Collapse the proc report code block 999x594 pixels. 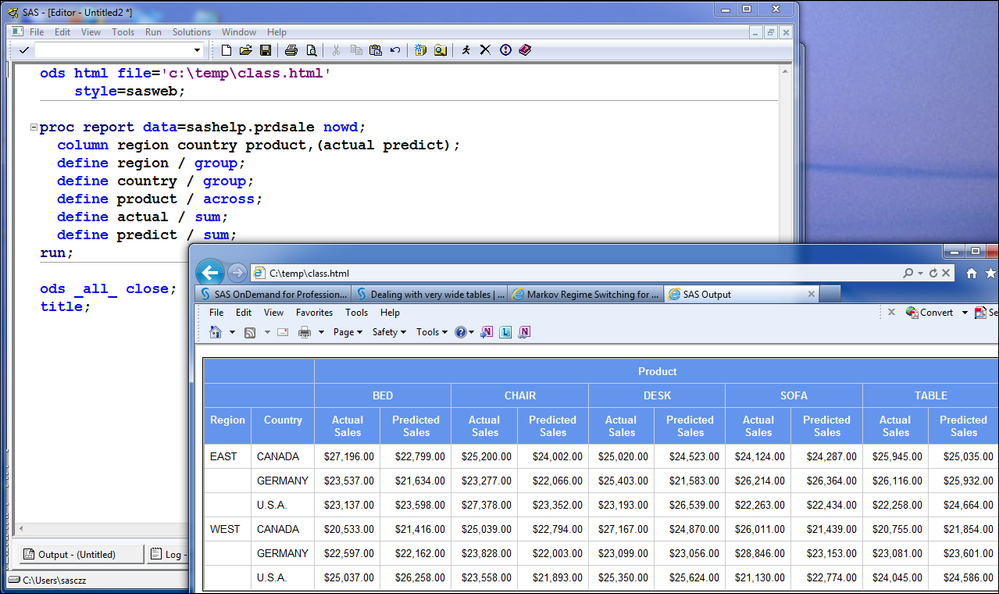pyautogui.click(x=33, y=128)
